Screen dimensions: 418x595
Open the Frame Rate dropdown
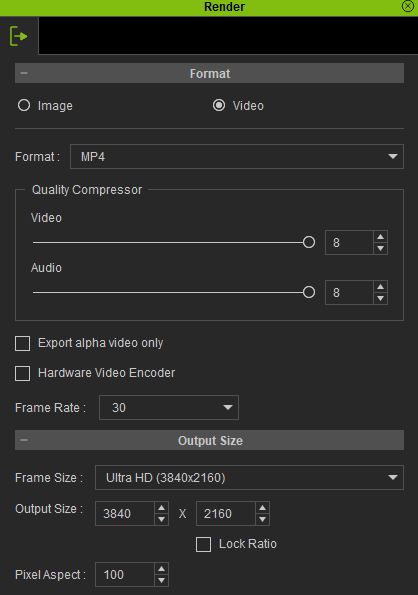coord(169,408)
